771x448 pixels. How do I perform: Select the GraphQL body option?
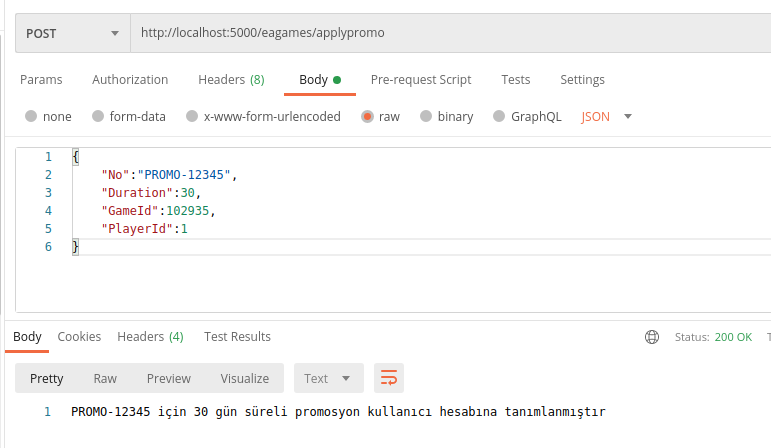click(x=499, y=116)
